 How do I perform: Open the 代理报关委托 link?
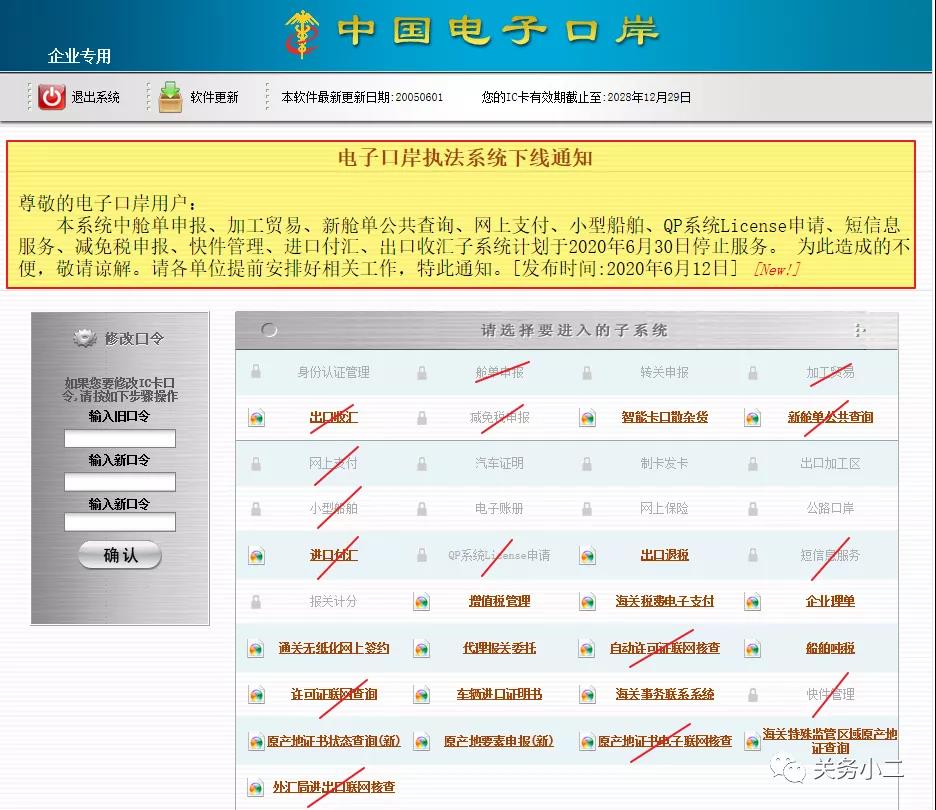tap(499, 648)
